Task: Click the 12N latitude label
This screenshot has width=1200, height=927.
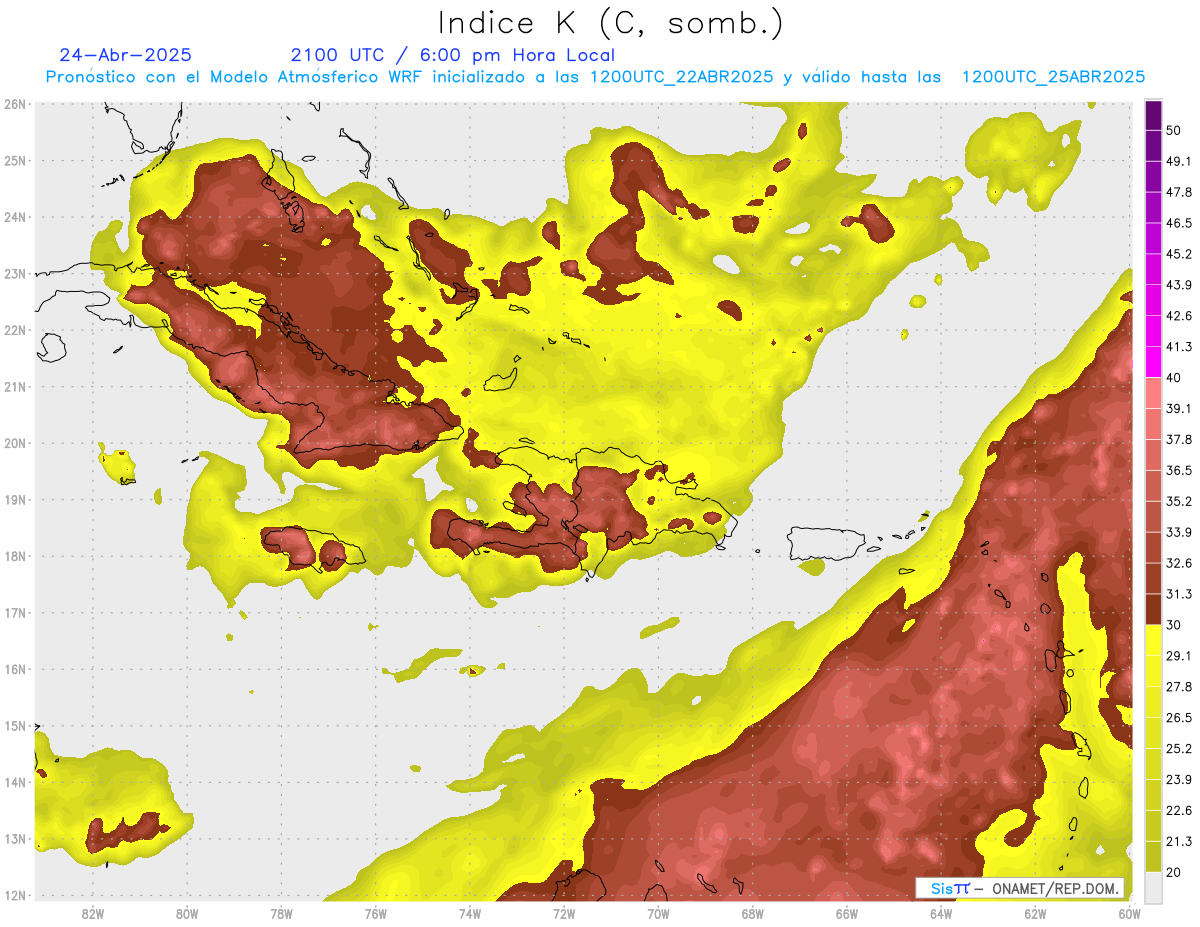Action: tap(16, 895)
